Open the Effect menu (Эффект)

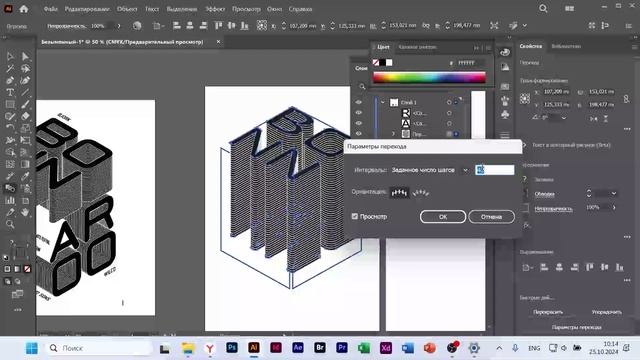[x=215, y=9]
